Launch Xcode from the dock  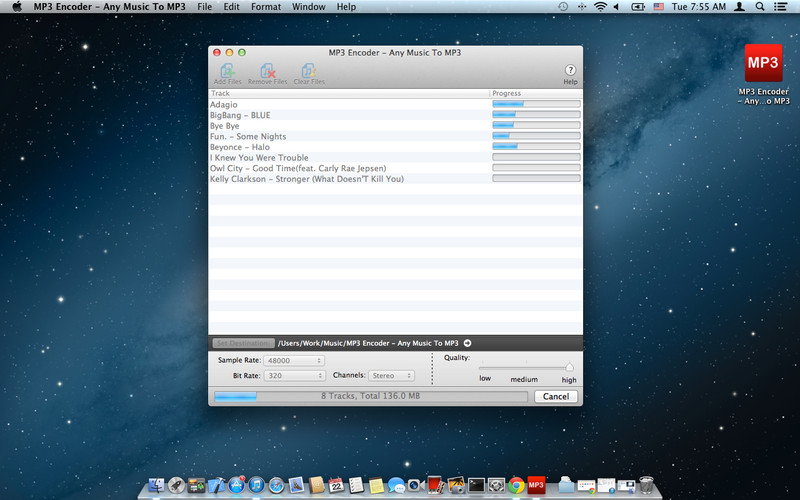216,485
